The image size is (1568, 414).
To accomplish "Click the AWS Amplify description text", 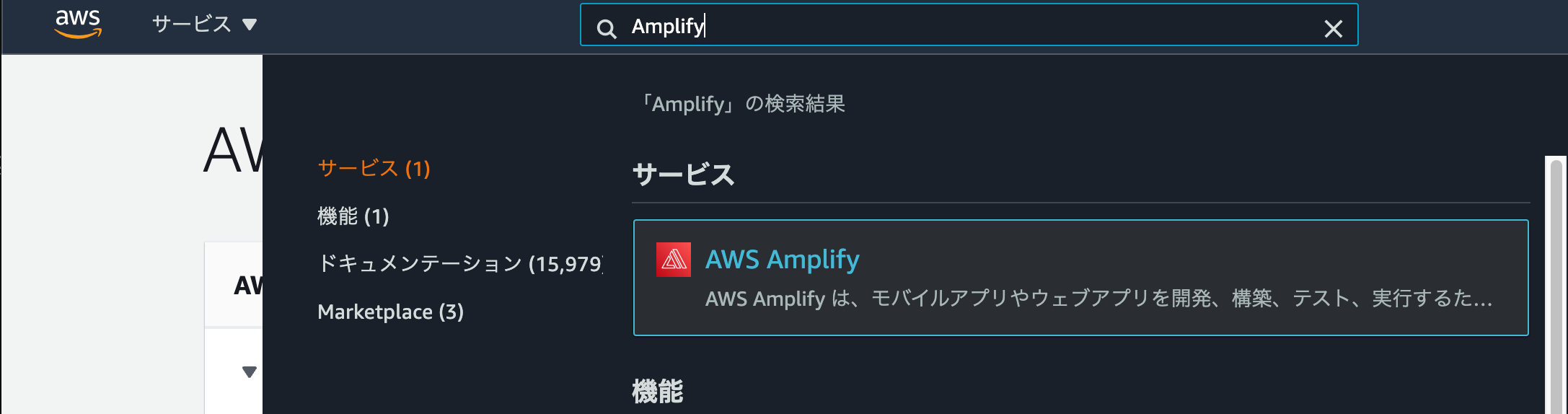I will click(1098, 298).
